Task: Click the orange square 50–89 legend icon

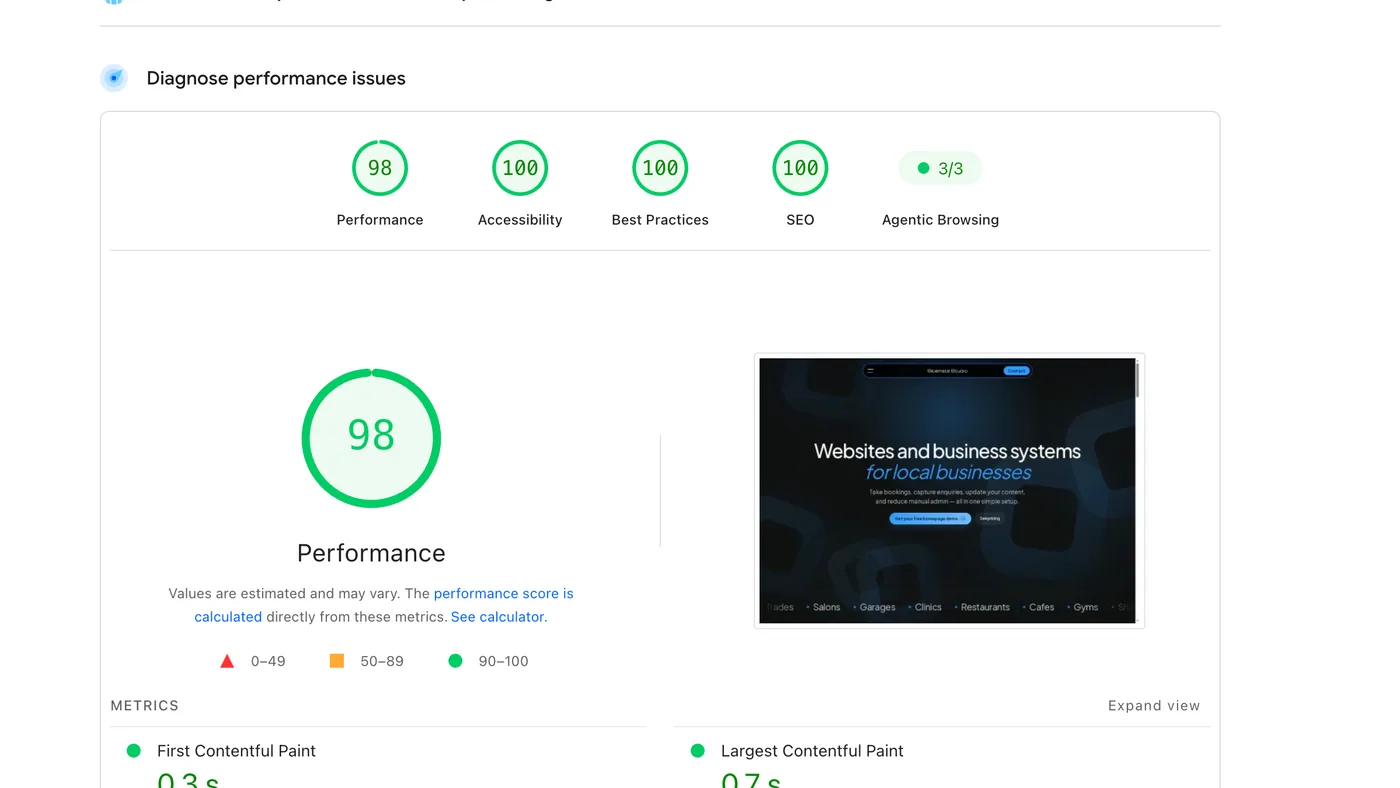Action: [x=337, y=661]
